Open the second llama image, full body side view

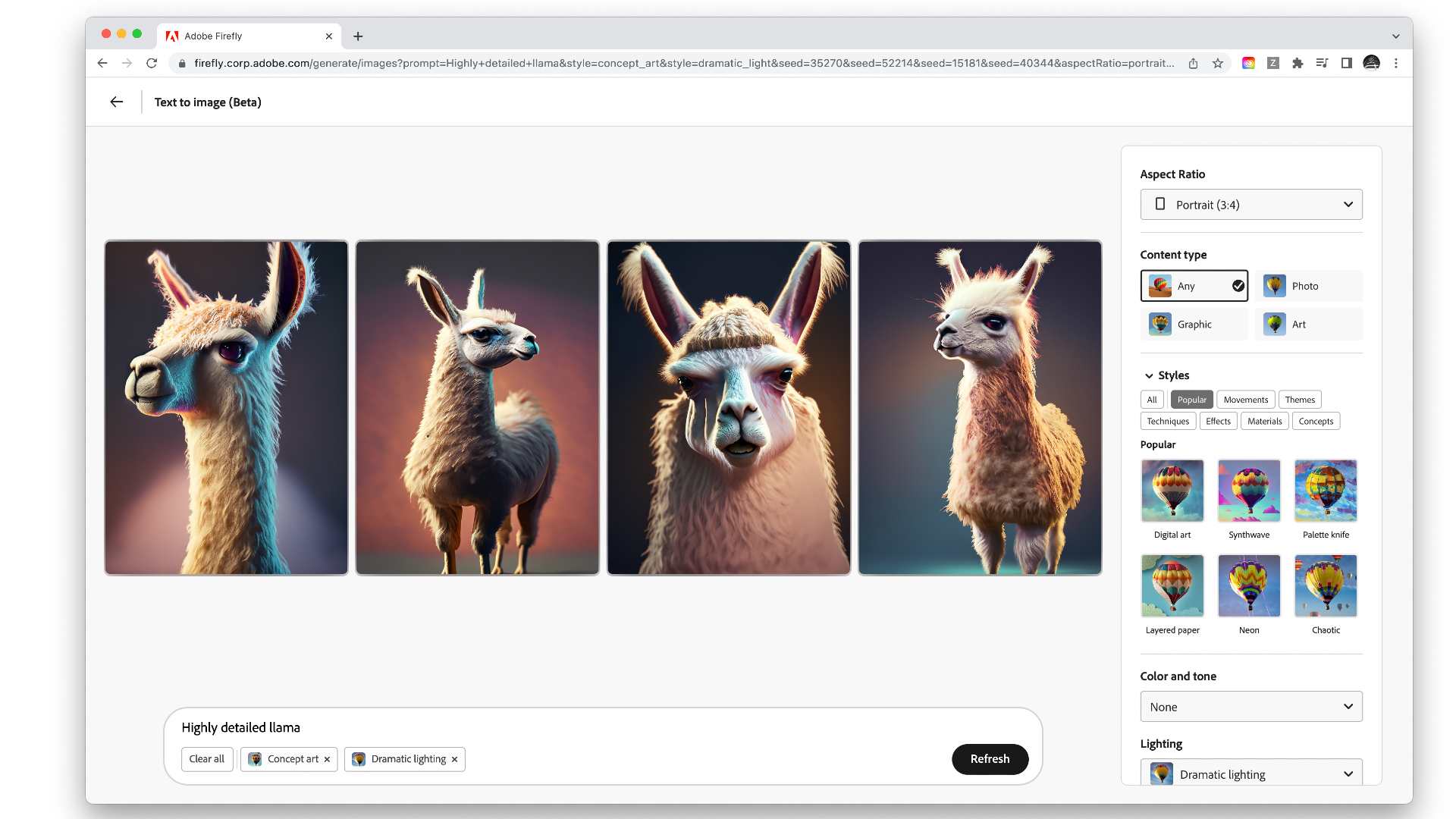coord(477,408)
